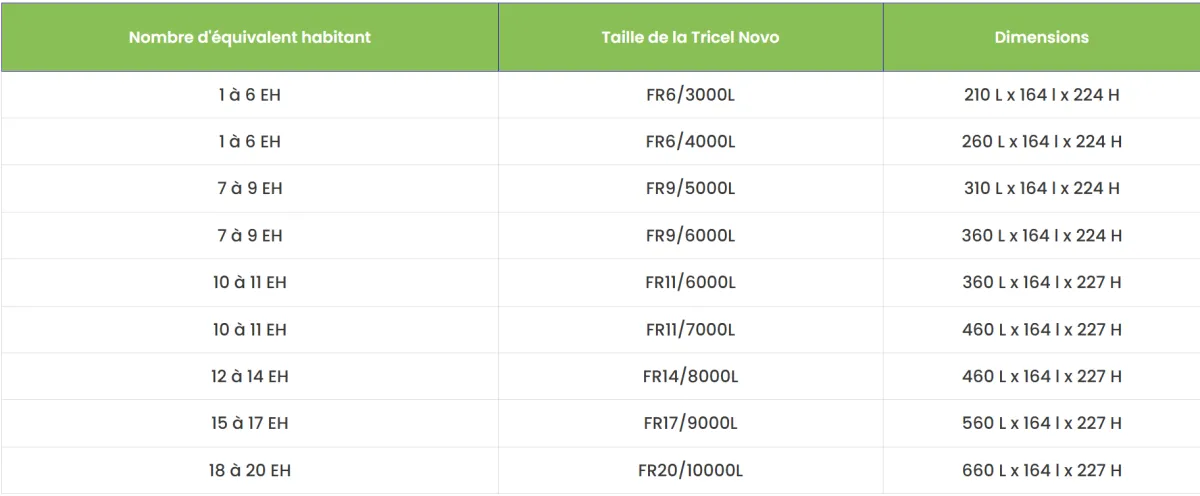Select dimensions '210 L x 164 l x 224 H'
Viewport: 1200px width, 496px height.
1041,95
